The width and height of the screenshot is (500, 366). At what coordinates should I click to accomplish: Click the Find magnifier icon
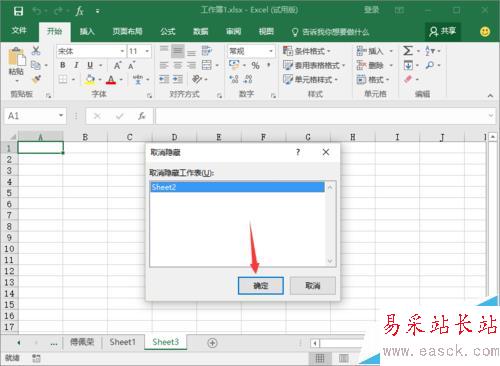430,65
